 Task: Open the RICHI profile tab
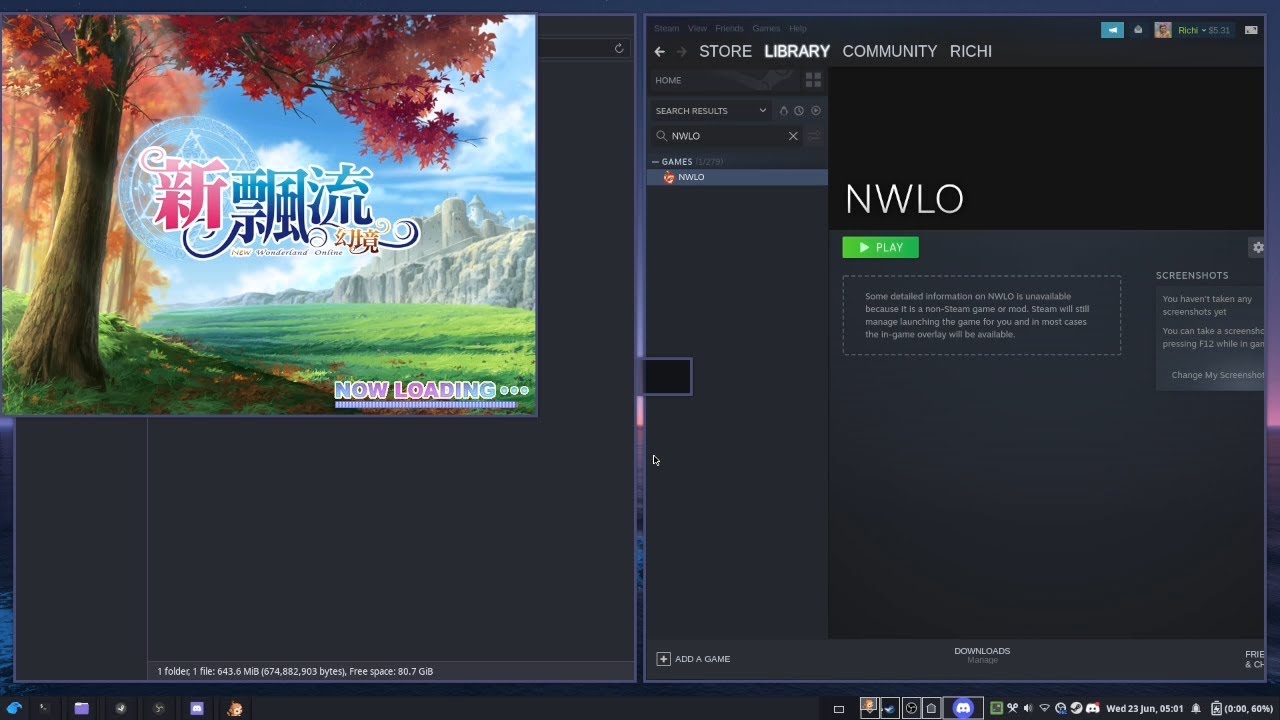click(x=970, y=51)
